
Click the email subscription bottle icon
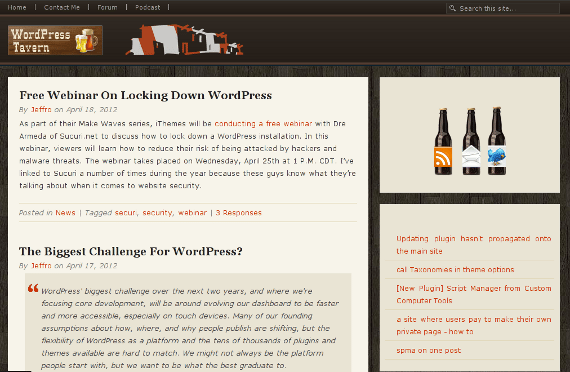(471, 141)
